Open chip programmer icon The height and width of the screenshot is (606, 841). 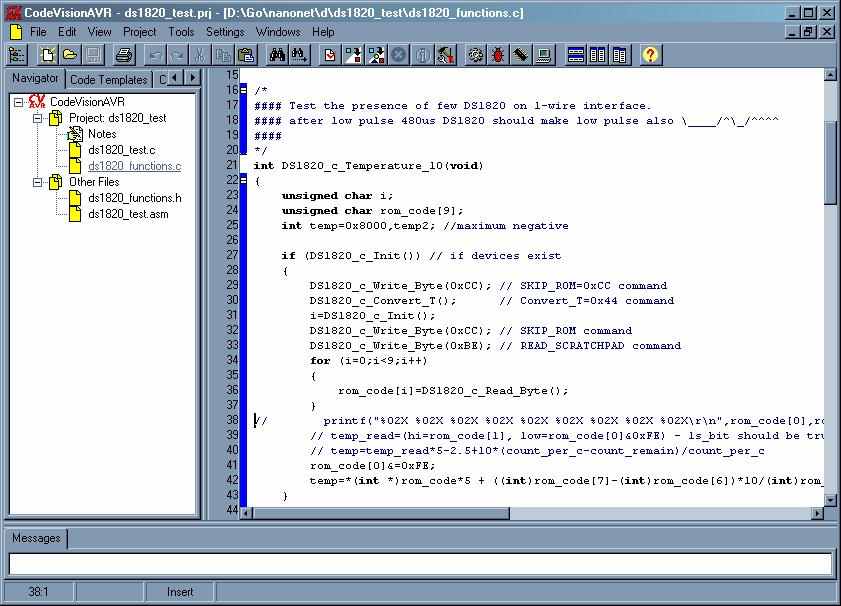click(x=521, y=55)
